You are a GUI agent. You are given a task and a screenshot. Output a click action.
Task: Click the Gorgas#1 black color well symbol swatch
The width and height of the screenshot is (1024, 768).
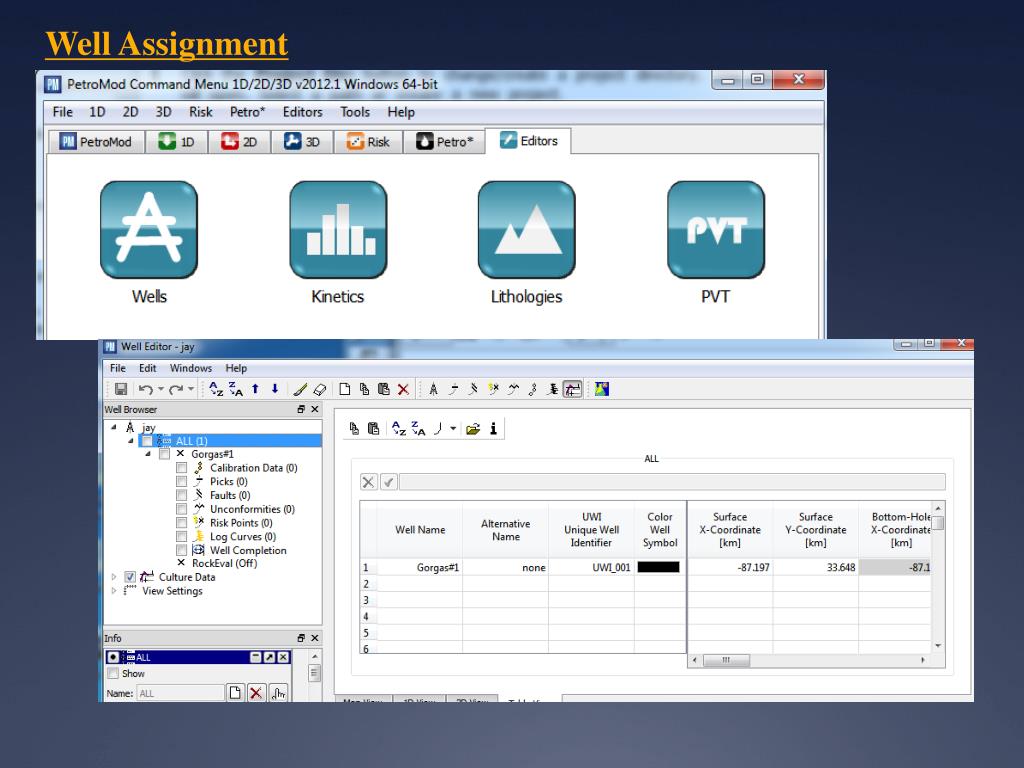(658, 567)
